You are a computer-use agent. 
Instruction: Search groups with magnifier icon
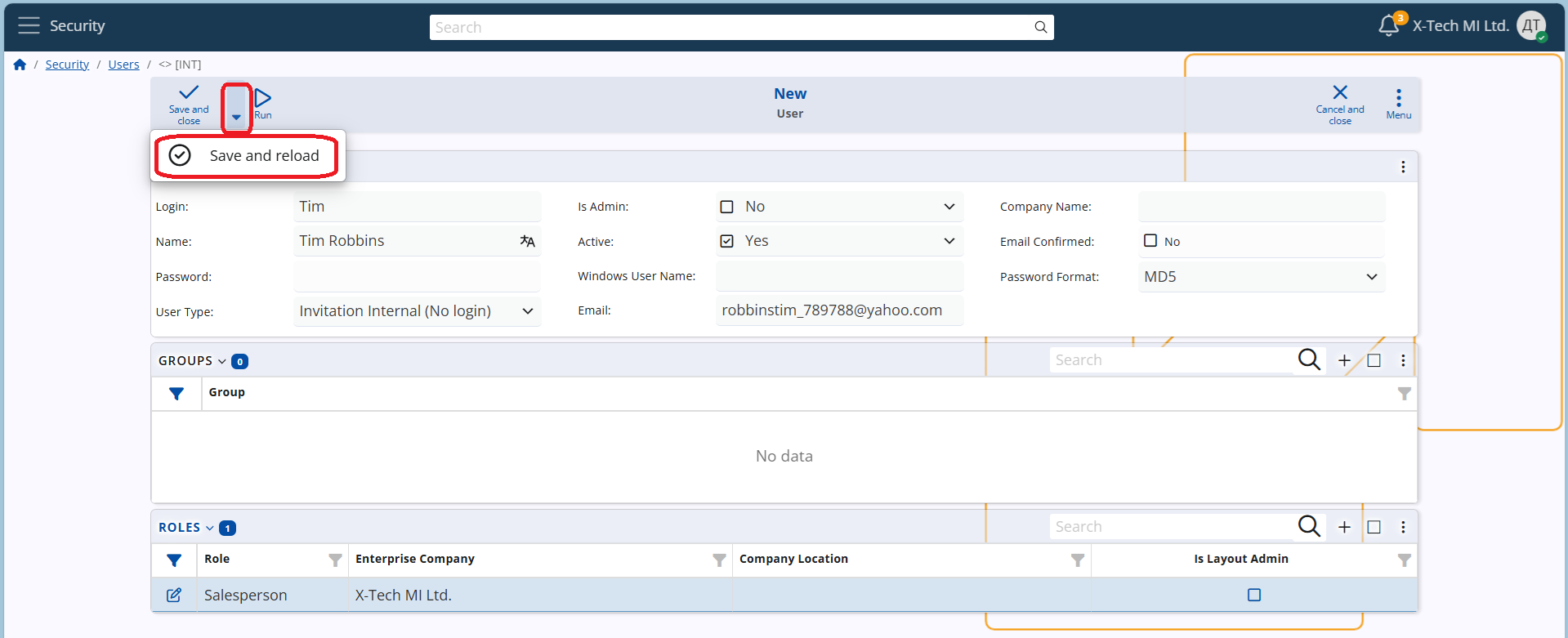click(1309, 359)
